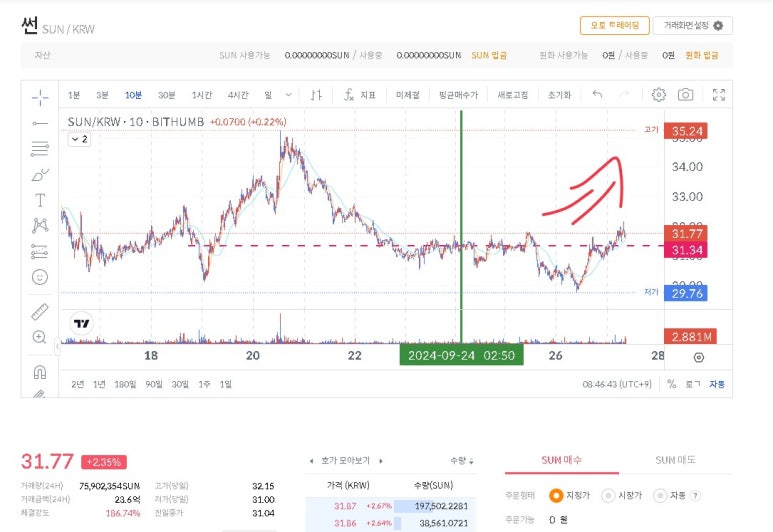Select the 30분 interval

(167, 95)
